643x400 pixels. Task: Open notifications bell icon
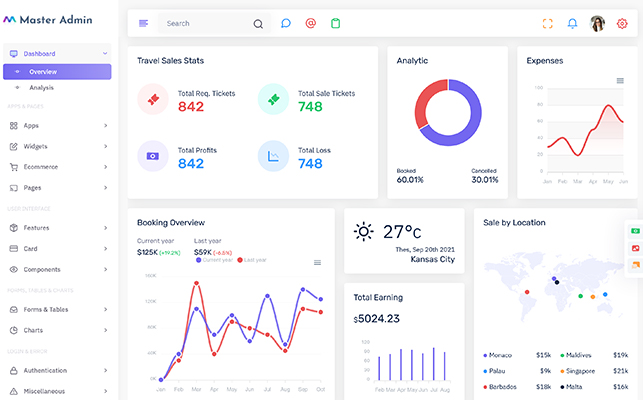[573, 23]
